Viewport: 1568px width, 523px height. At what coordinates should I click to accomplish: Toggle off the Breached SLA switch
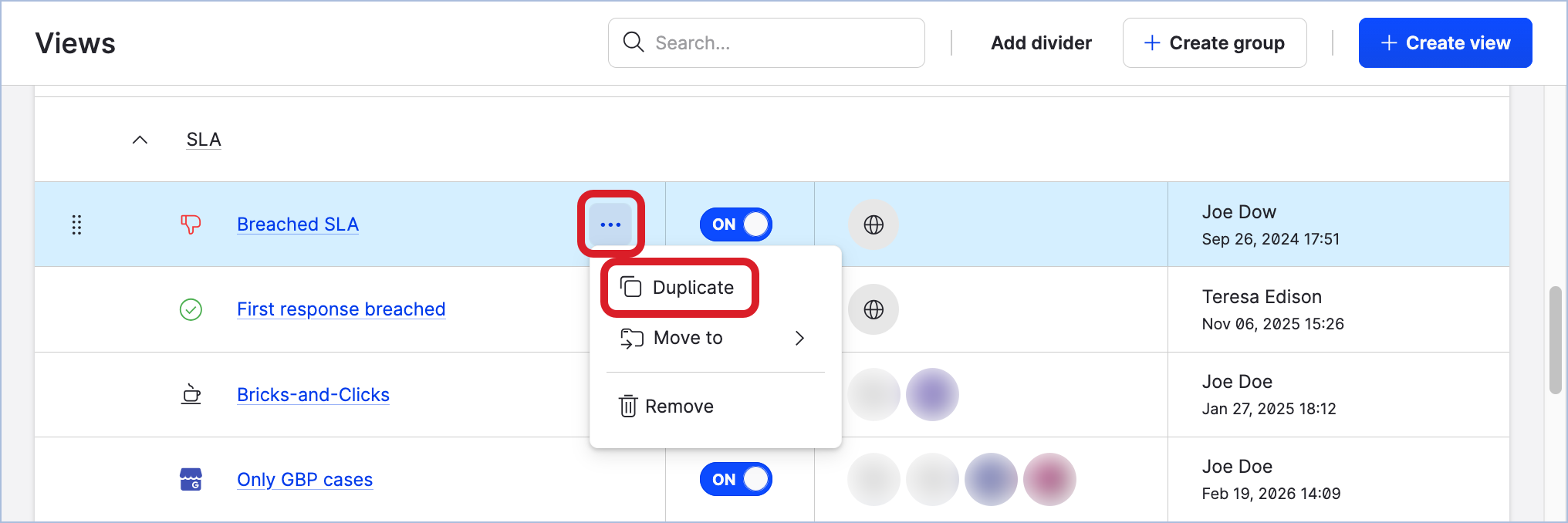tap(735, 224)
